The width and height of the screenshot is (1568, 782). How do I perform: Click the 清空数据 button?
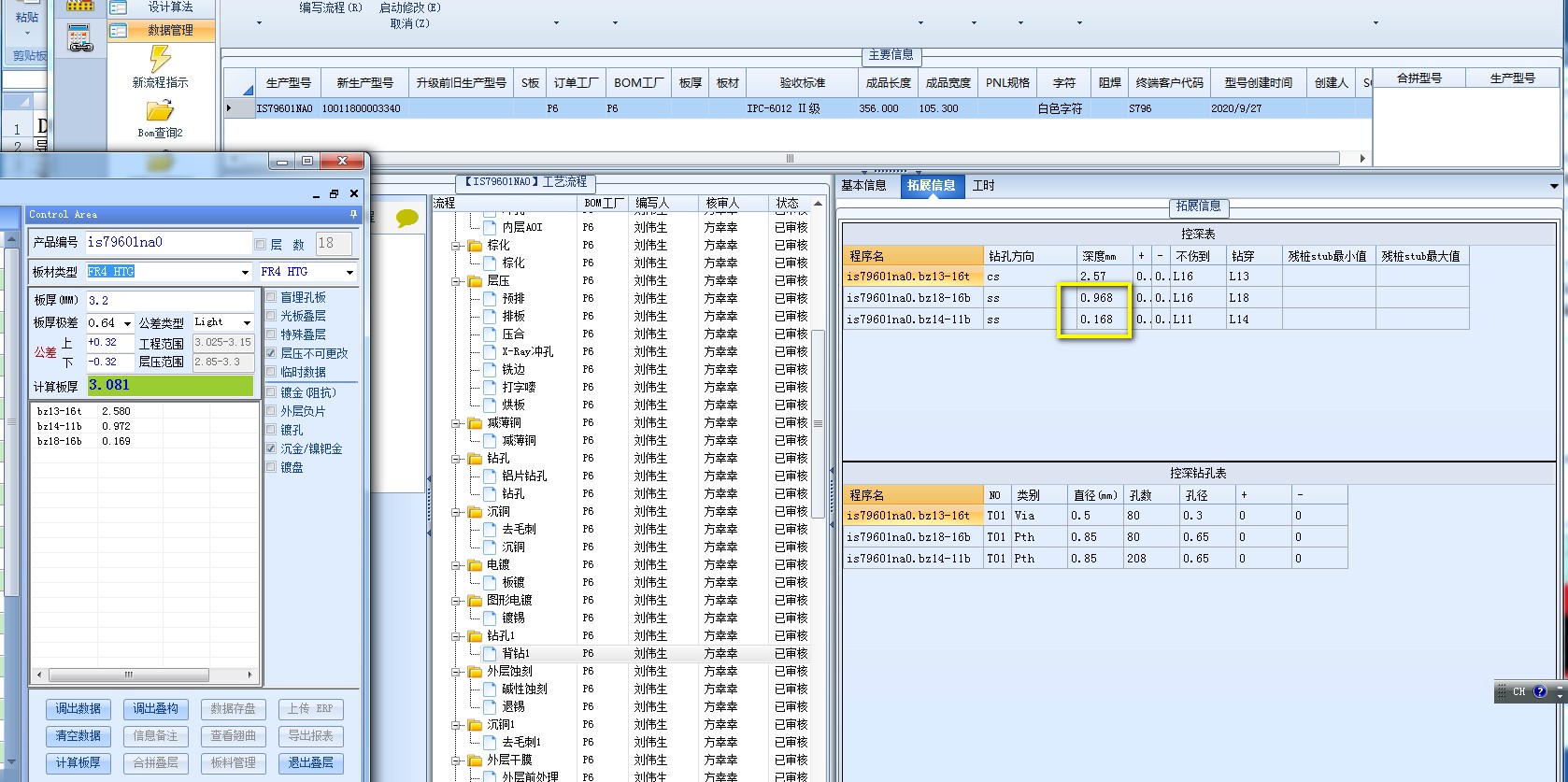pyautogui.click(x=78, y=736)
